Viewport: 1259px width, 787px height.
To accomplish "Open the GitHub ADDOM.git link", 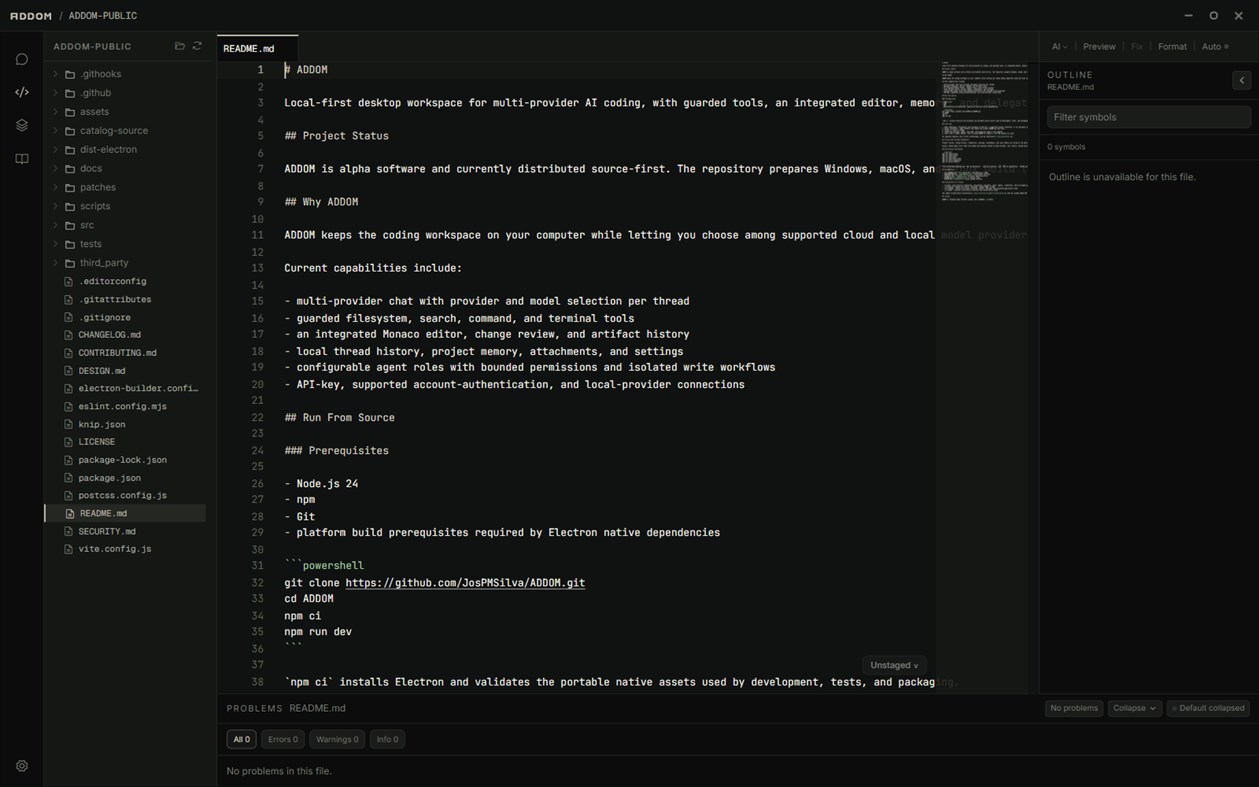I will (465, 582).
